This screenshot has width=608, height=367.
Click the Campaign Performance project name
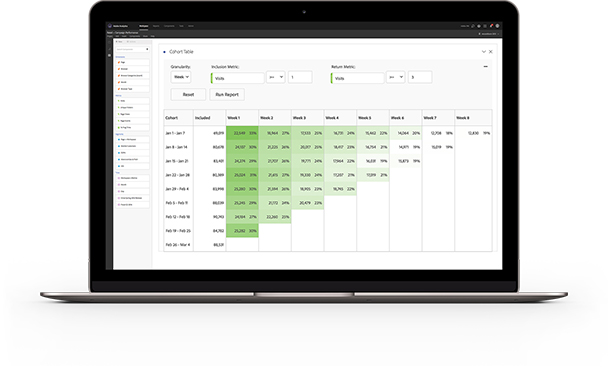click(x=126, y=33)
